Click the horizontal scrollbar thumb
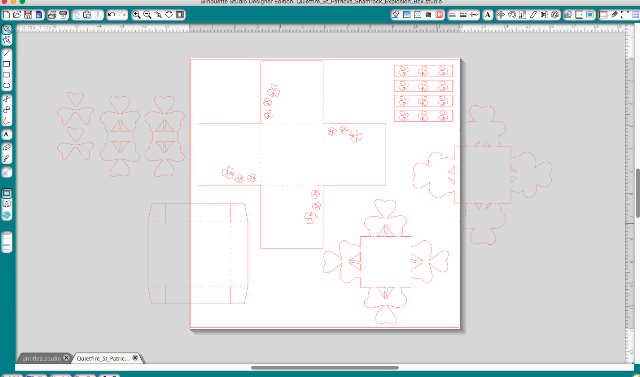 325,368
